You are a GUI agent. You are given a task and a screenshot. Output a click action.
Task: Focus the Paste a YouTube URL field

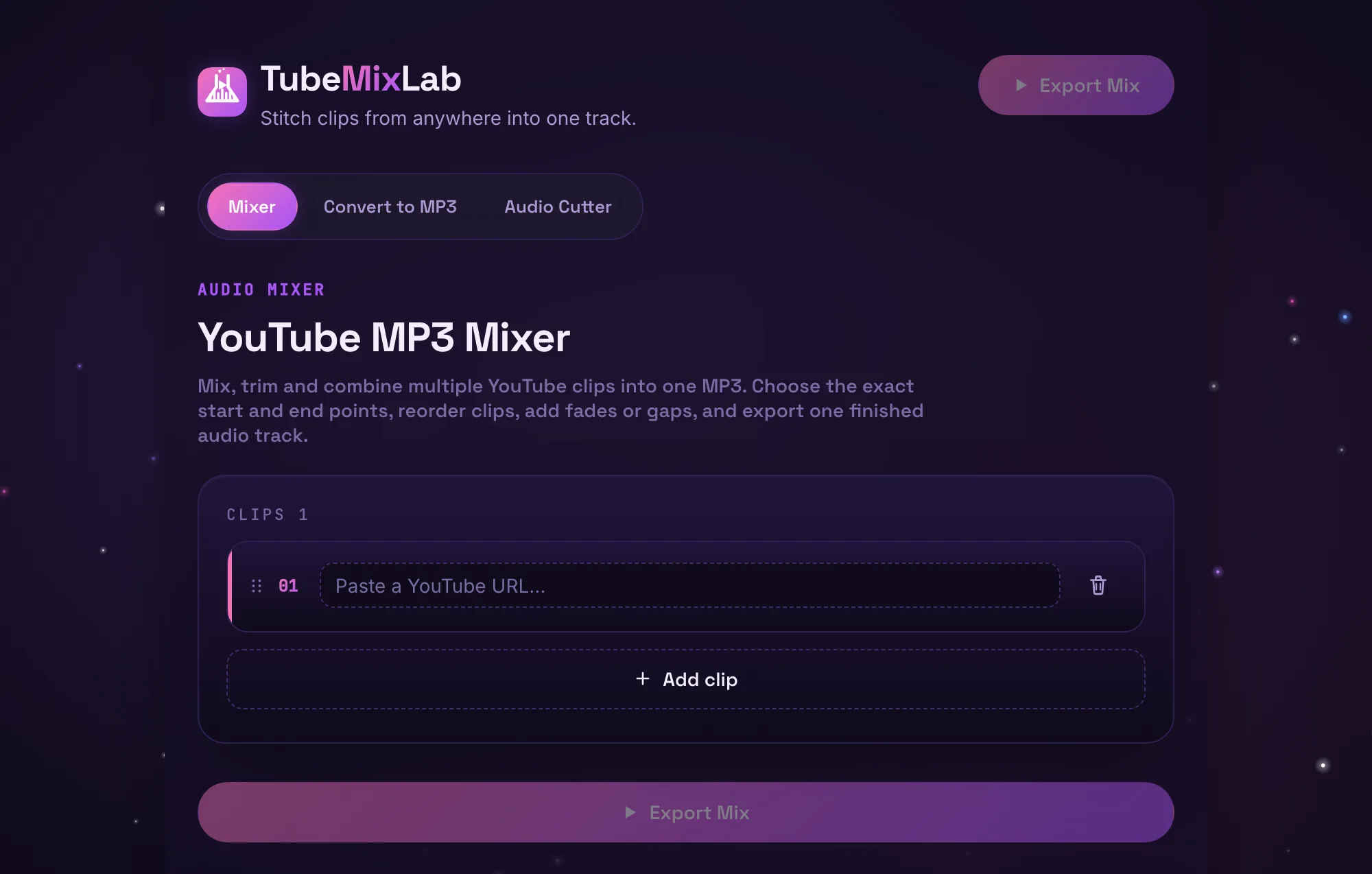point(689,586)
